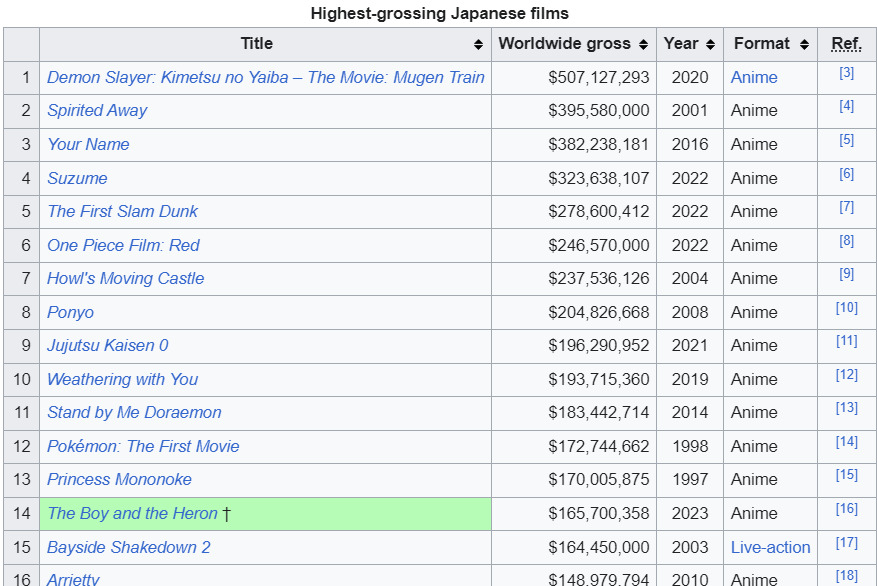This screenshot has width=877, height=586.
Task: Open Bayside Shakedown 2 article
Action: coord(129,547)
